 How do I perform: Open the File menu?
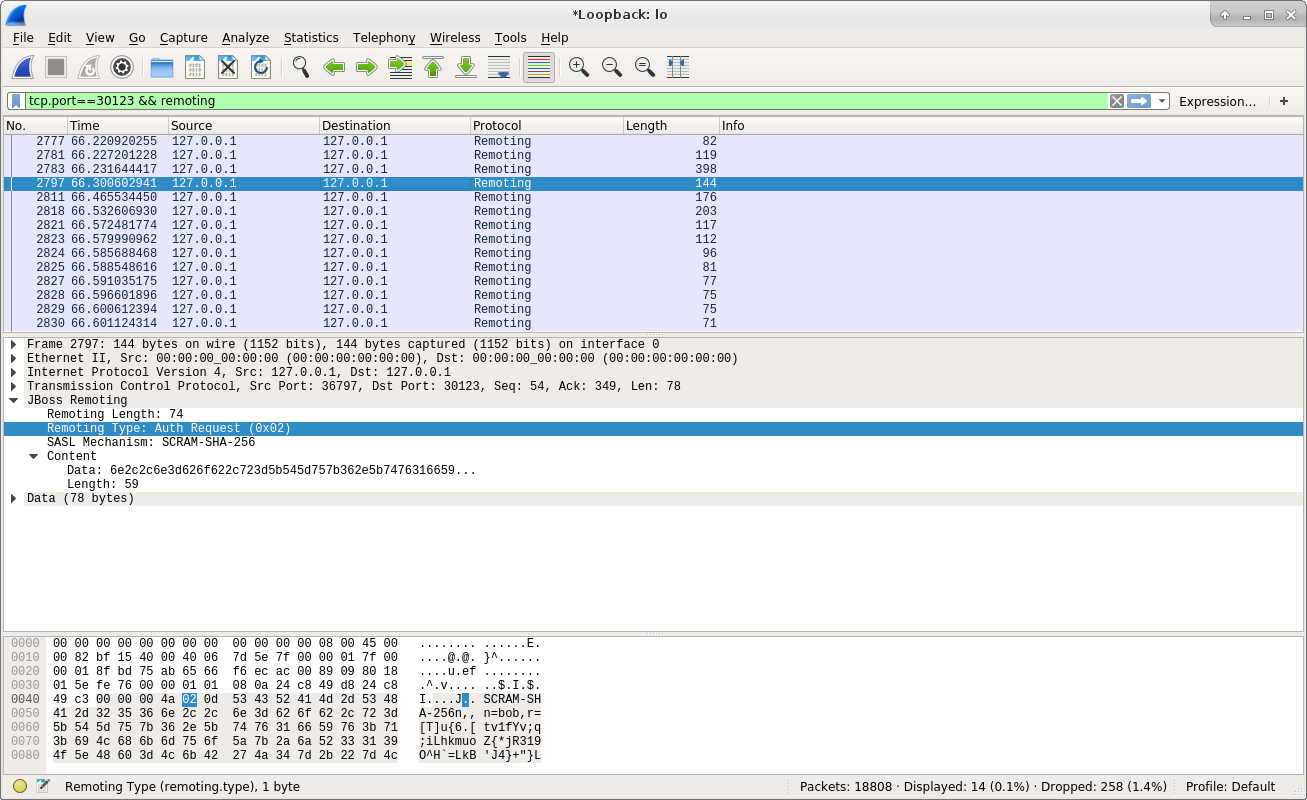click(23, 37)
